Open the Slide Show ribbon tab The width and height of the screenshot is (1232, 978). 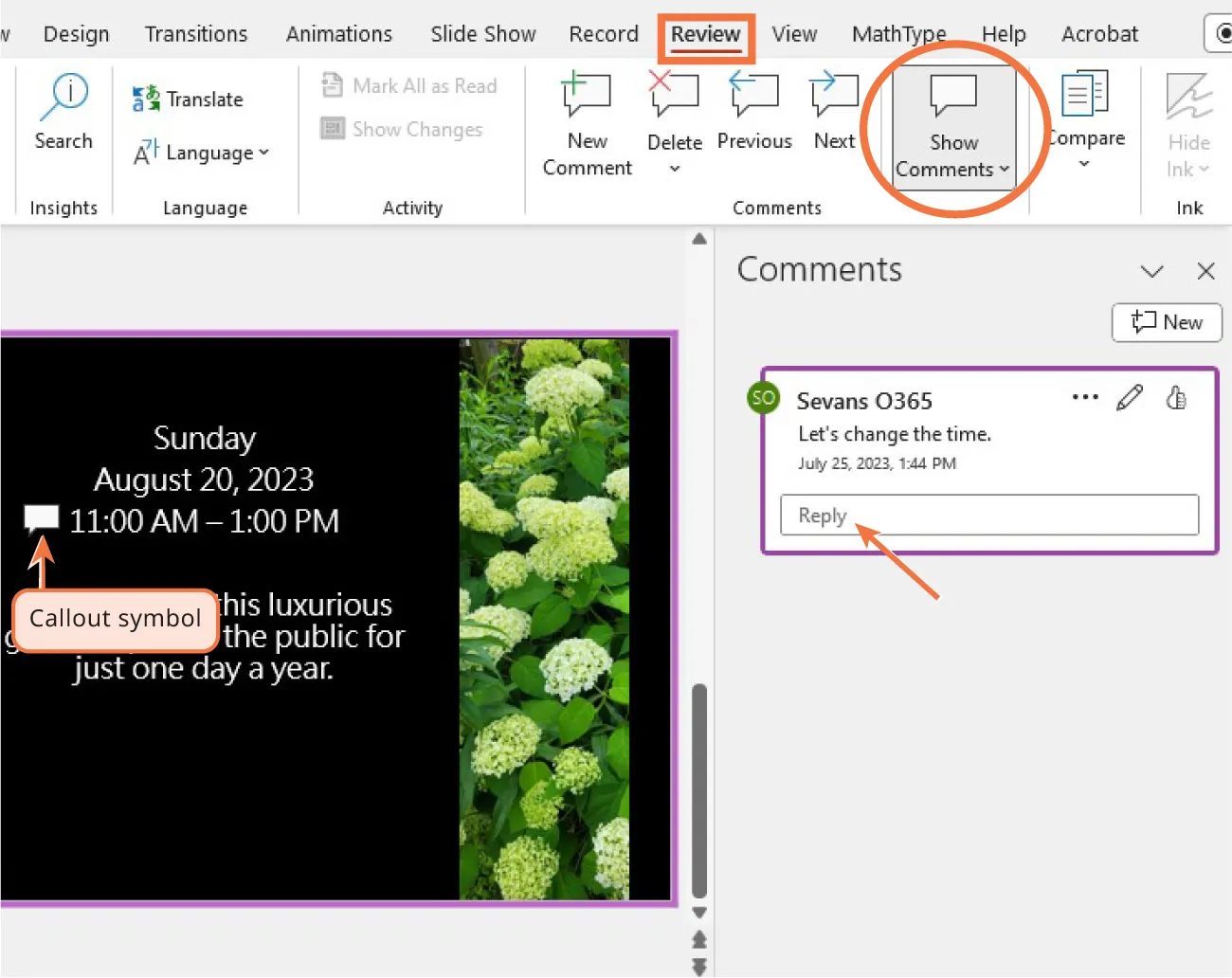[x=482, y=33]
